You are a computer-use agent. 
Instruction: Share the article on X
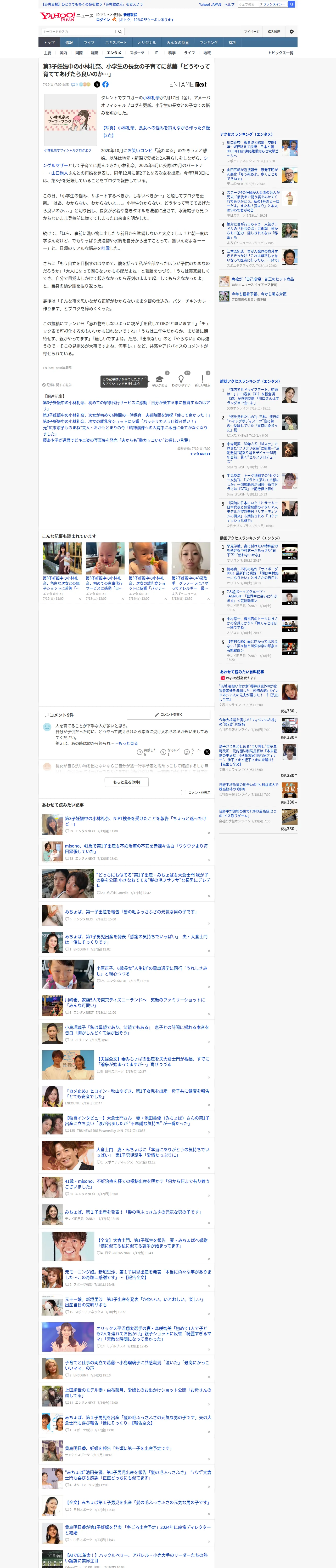click(97, 85)
